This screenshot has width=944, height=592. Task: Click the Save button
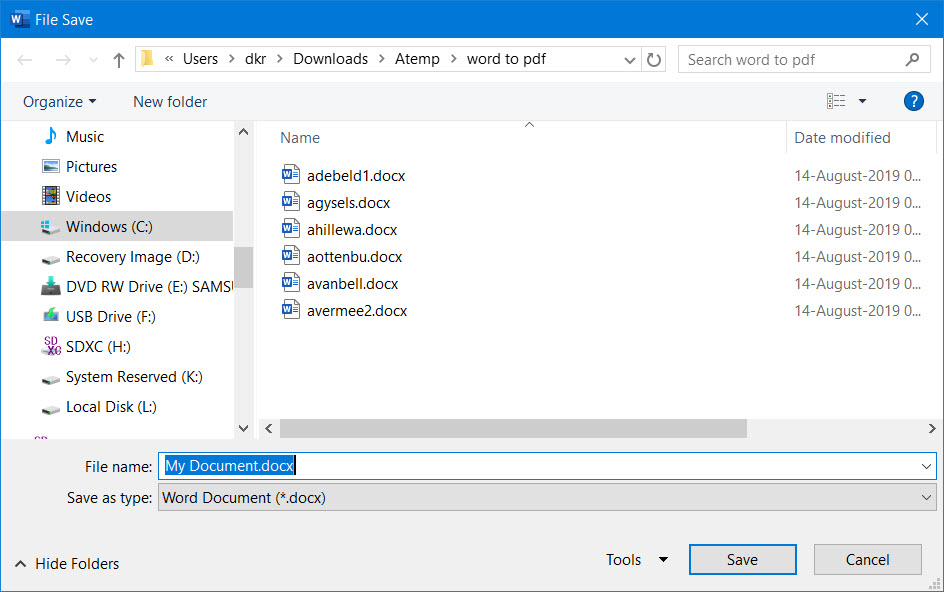[742, 559]
